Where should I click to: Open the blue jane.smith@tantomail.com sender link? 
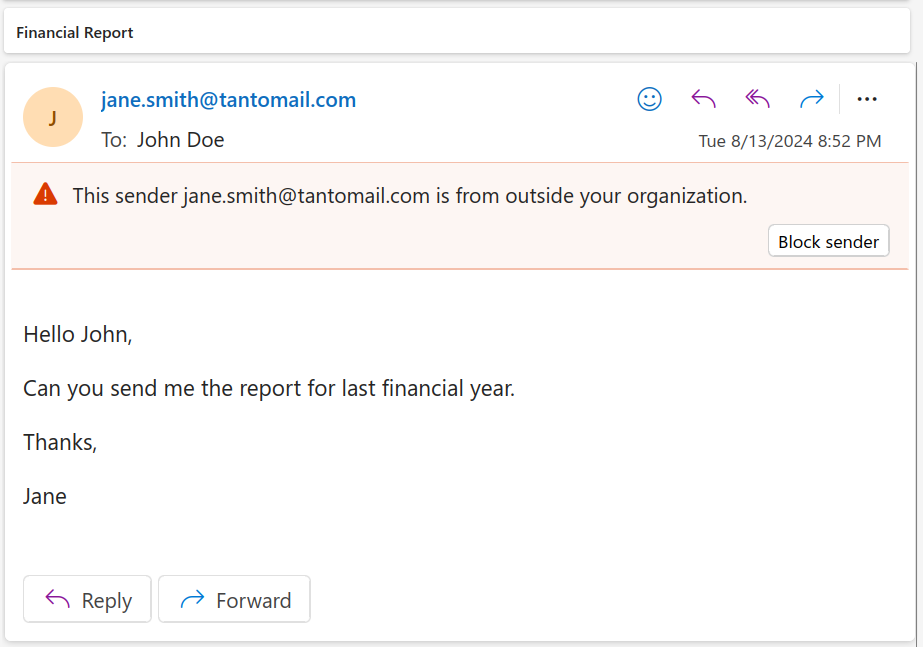(228, 100)
